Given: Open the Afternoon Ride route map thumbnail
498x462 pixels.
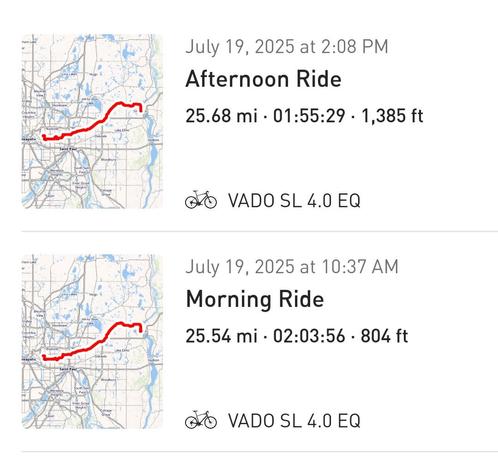Looking at the screenshot, I should point(92,121).
